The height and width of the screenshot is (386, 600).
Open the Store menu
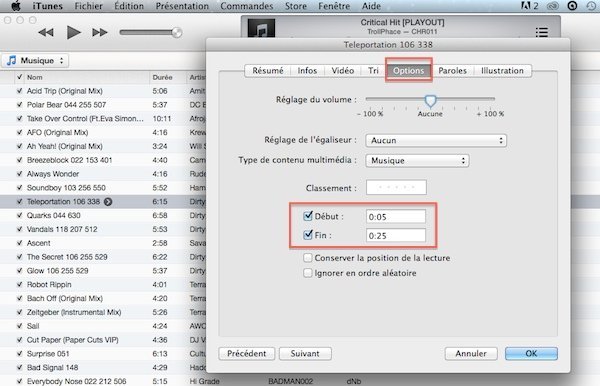point(296,6)
